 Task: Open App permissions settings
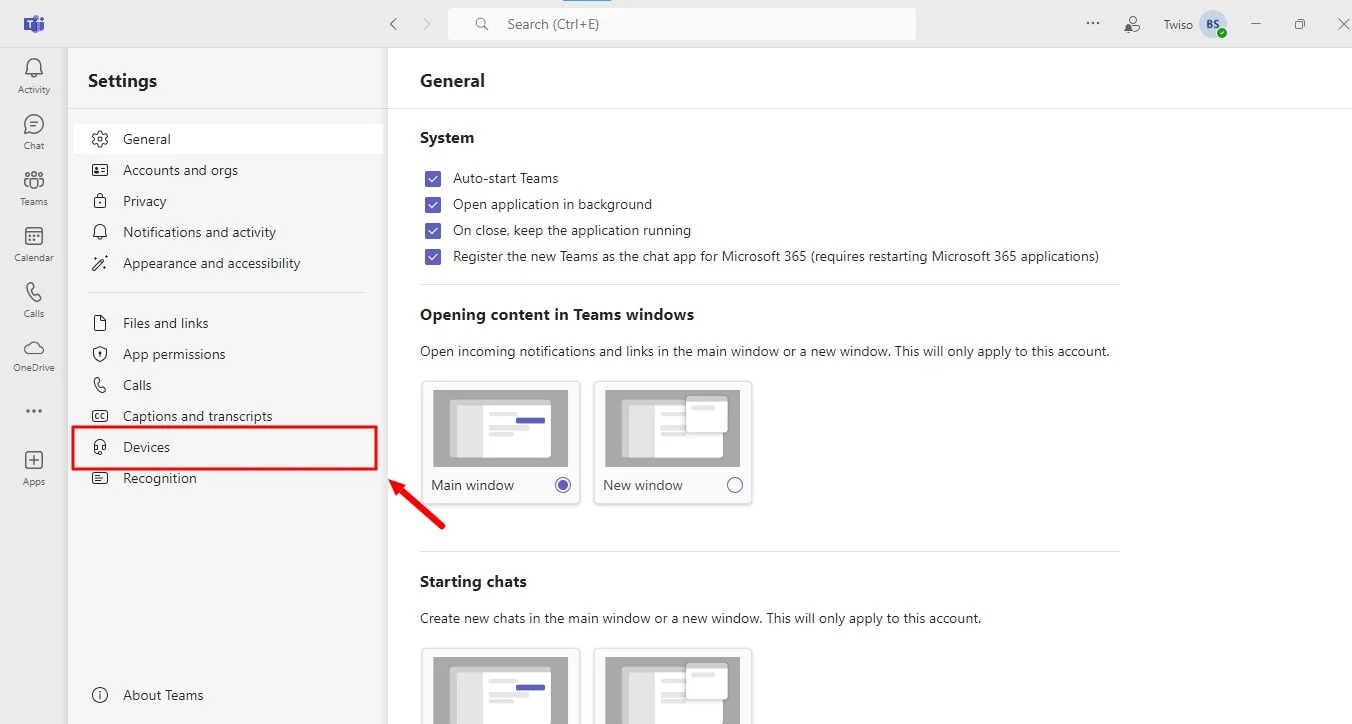click(x=228, y=354)
